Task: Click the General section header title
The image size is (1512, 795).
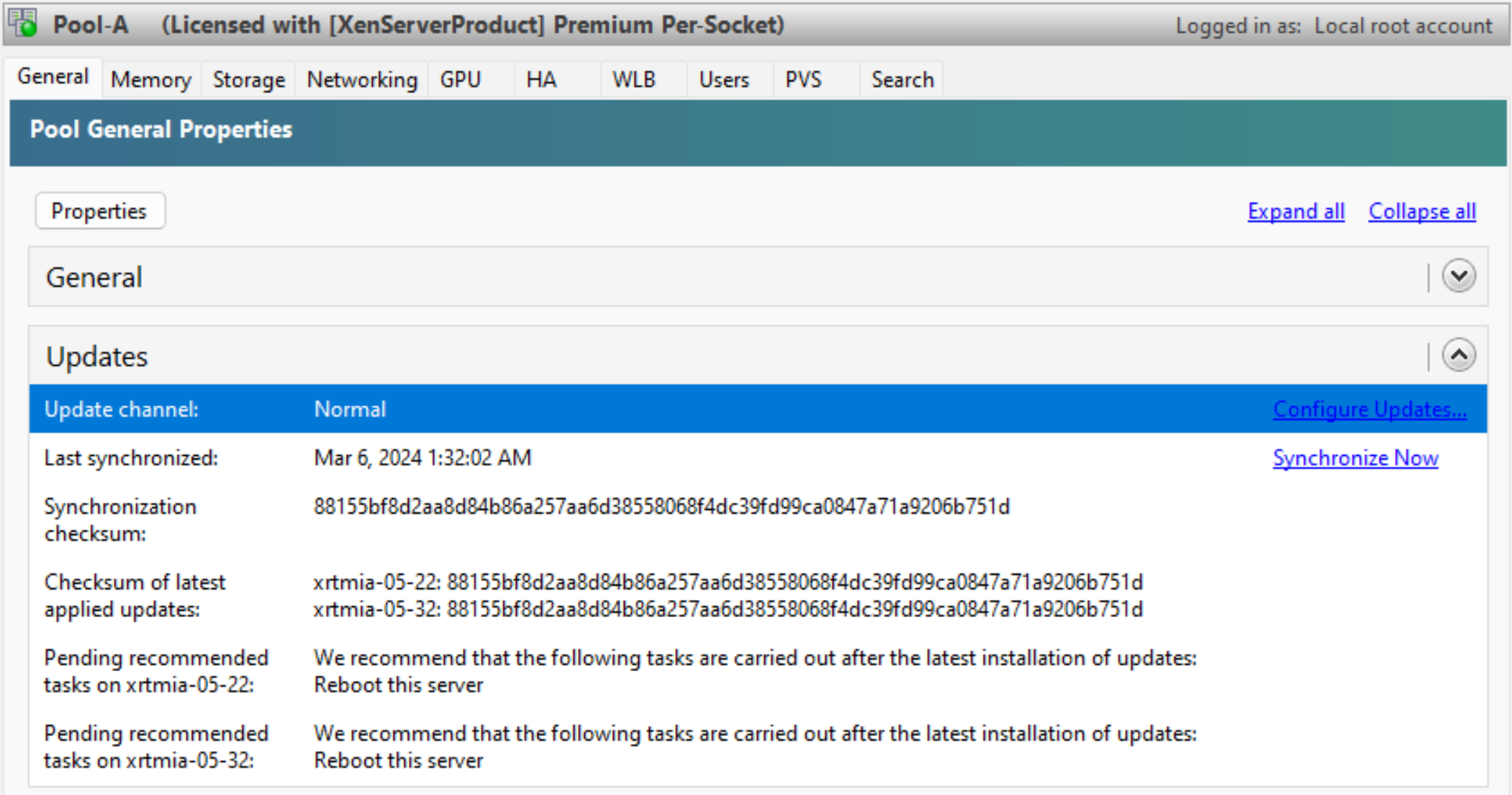Action: [94, 277]
